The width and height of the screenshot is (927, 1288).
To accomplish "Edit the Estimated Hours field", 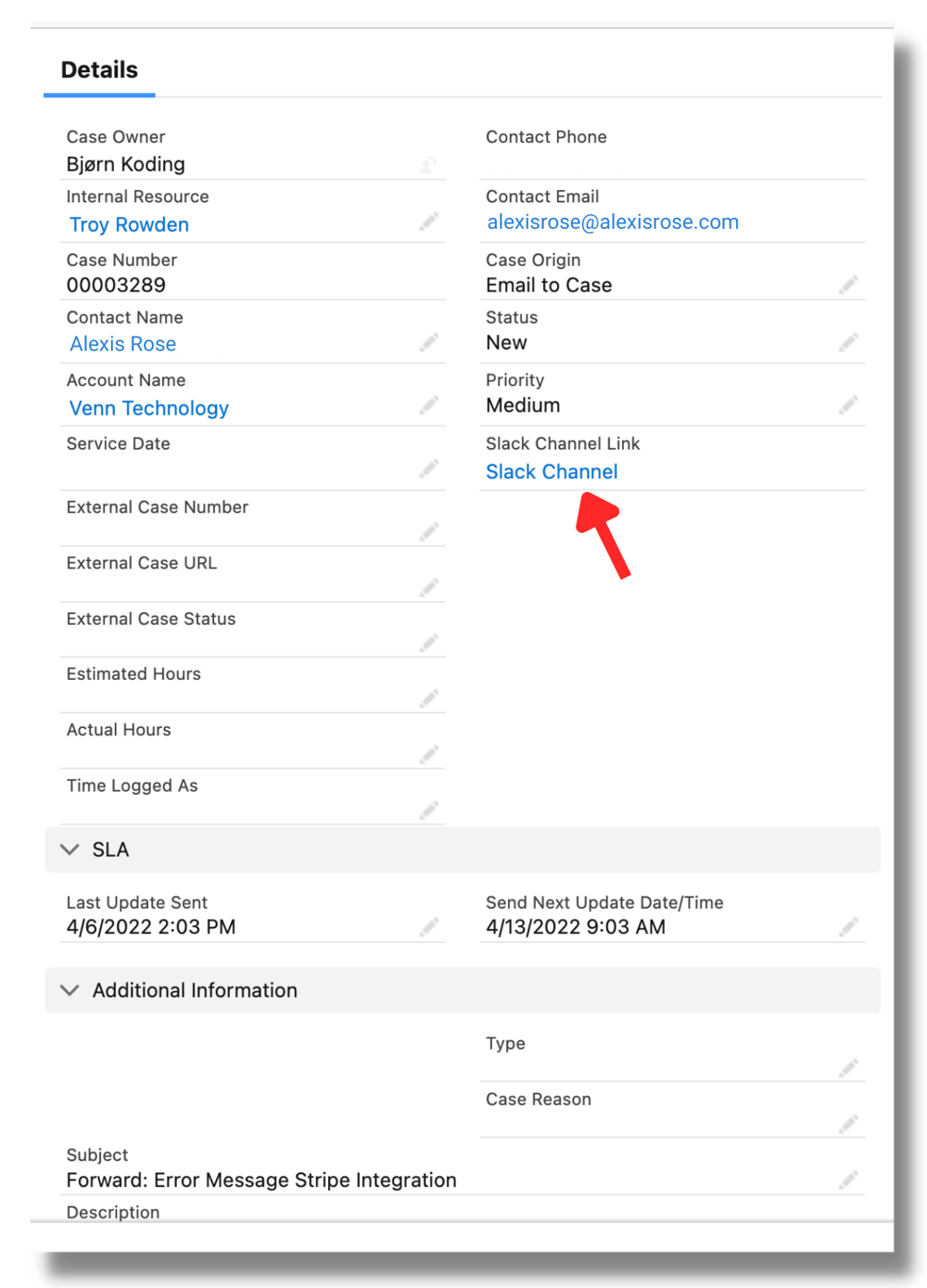I will (x=429, y=698).
